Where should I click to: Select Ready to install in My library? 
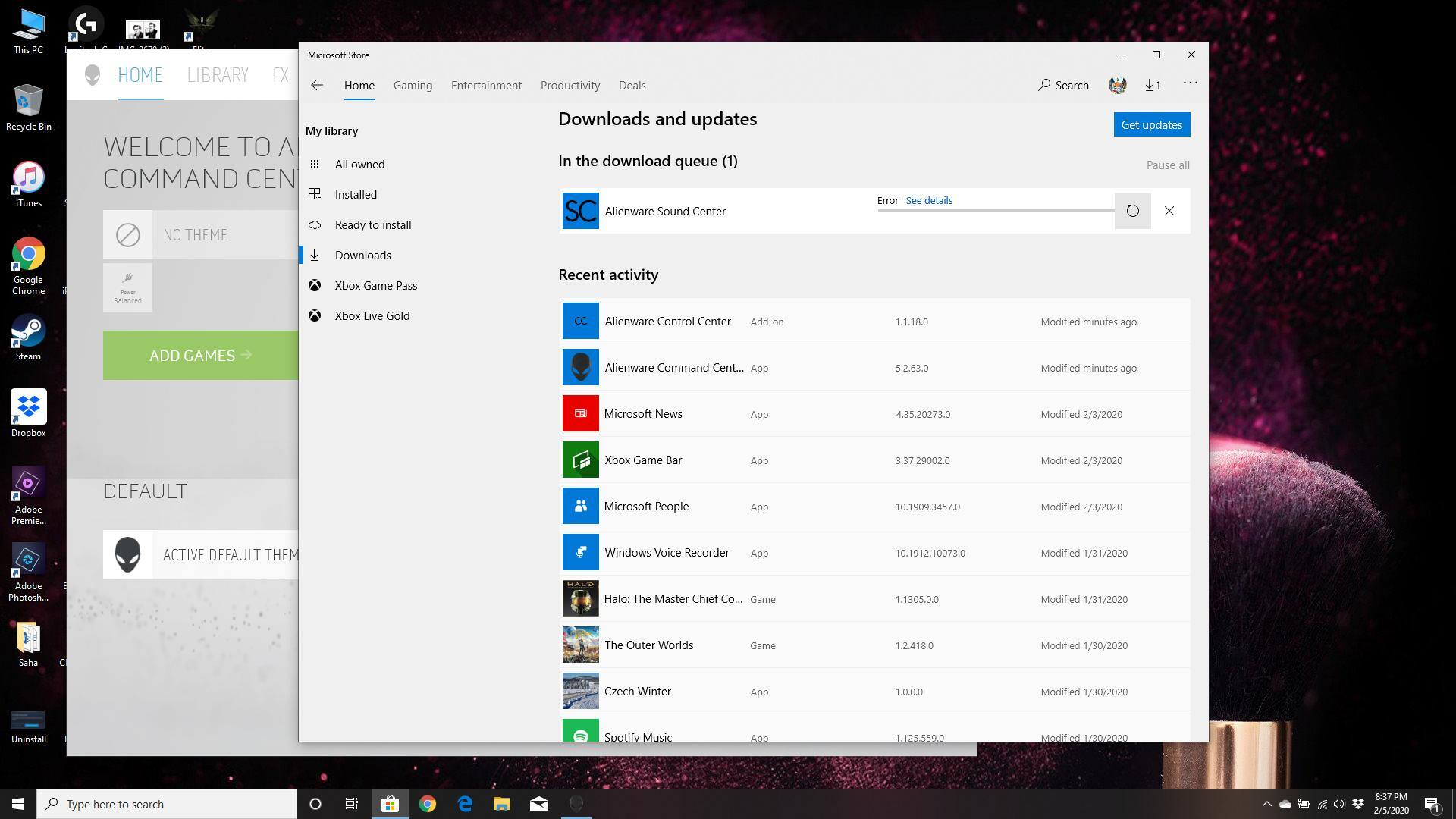(372, 225)
